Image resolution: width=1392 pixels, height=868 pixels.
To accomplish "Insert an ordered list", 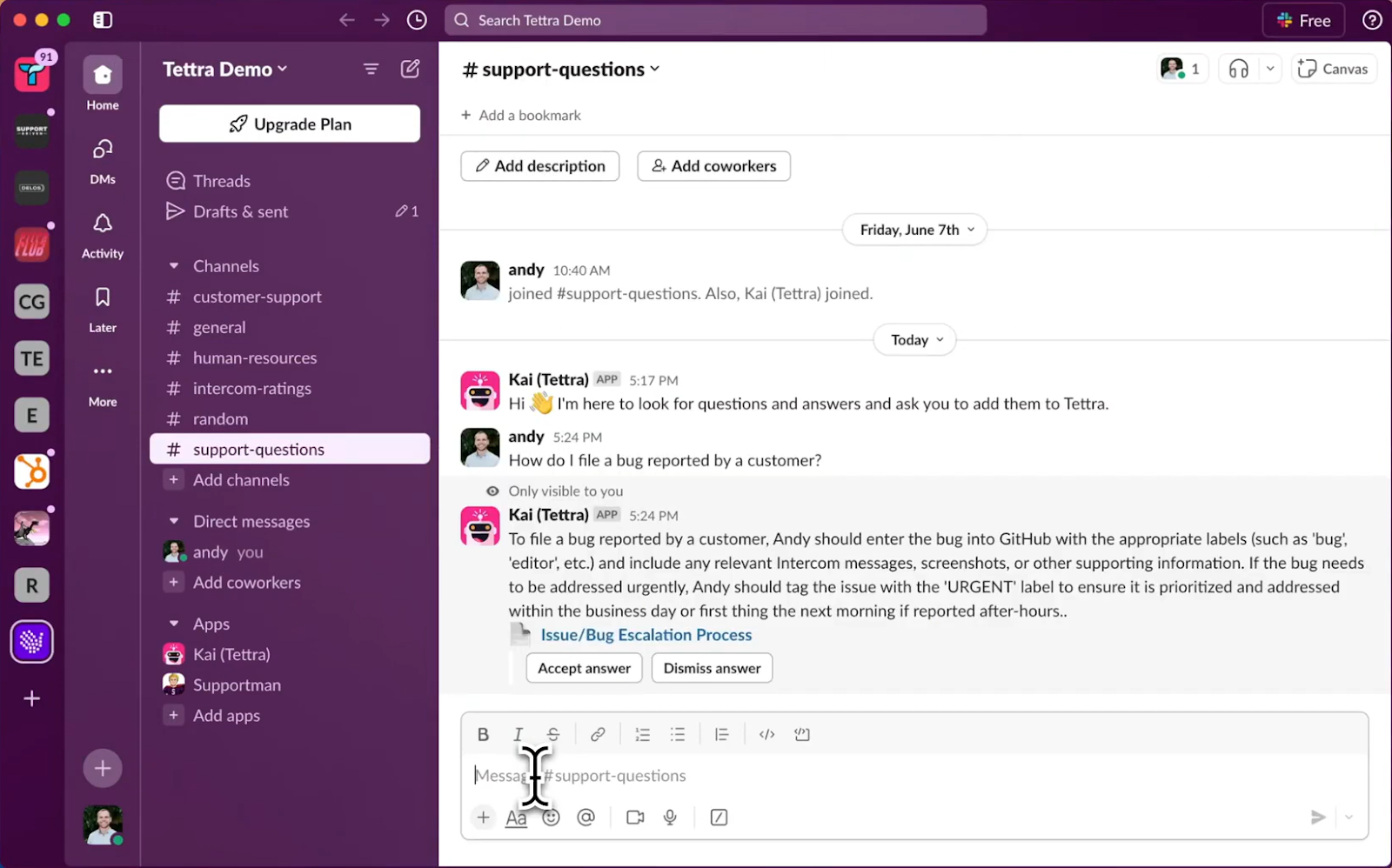I will 643,734.
